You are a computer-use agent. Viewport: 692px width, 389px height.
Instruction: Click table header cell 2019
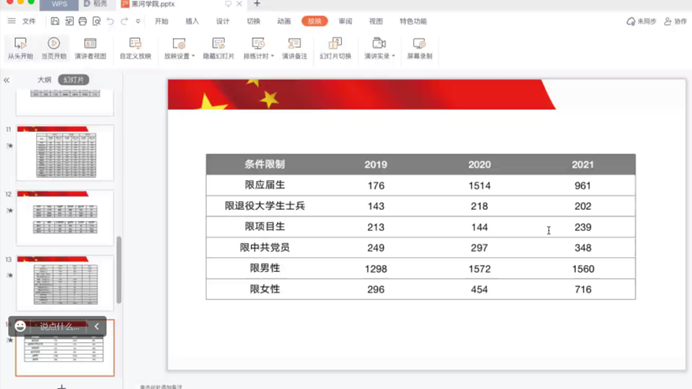coord(376,164)
